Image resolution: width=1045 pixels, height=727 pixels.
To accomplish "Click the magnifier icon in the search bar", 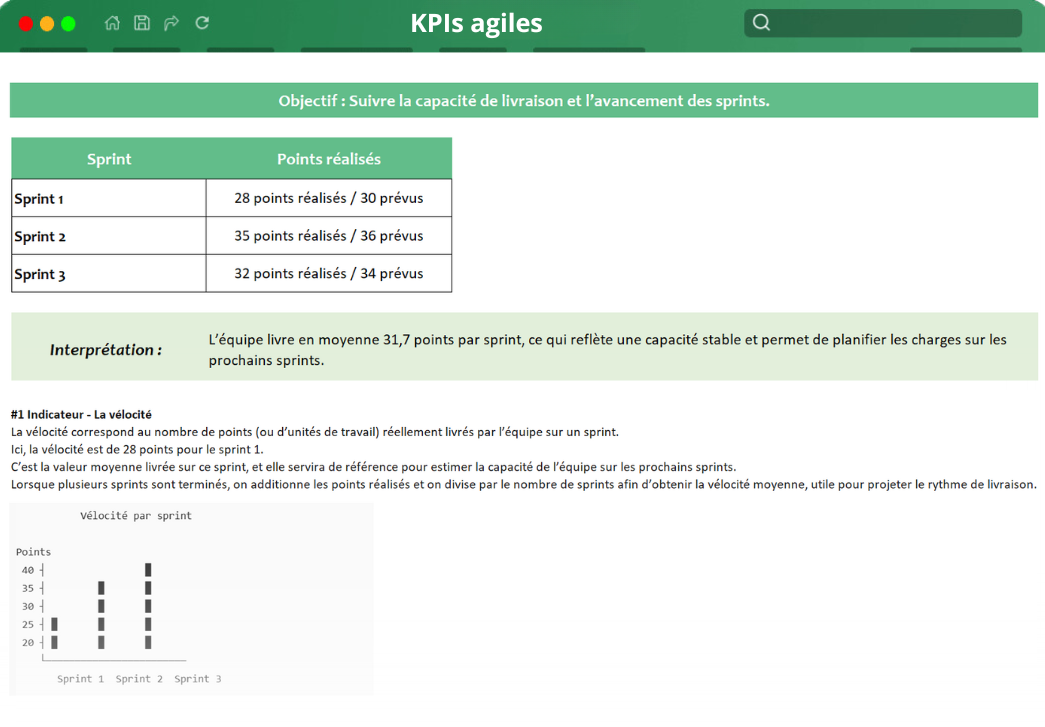I will pyautogui.click(x=761, y=22).
